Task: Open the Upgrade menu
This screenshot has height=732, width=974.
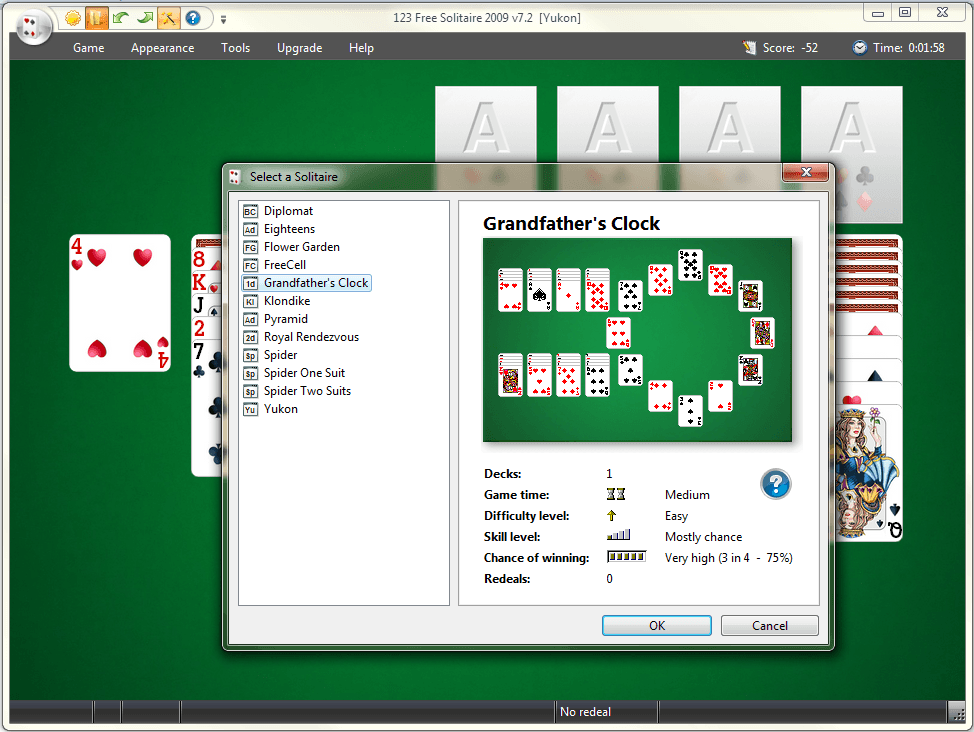Action: (x=299, y=48)
